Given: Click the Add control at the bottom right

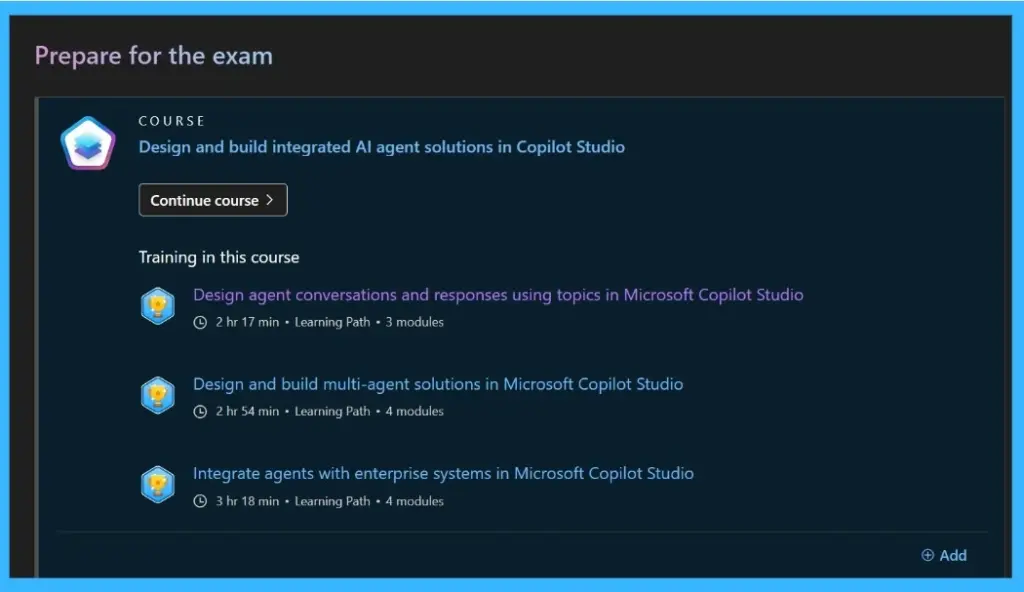Looking at the screenshot, I should click(951, 555).
